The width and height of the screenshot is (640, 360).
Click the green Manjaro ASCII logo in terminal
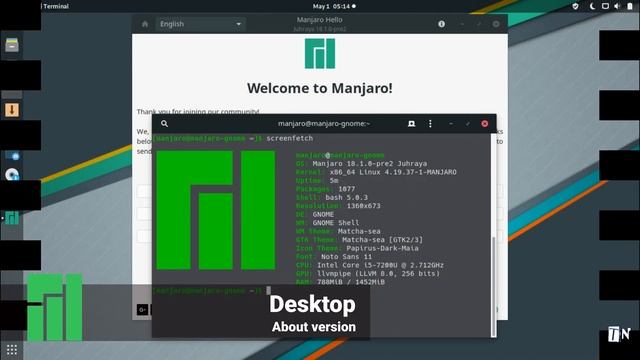216,210
